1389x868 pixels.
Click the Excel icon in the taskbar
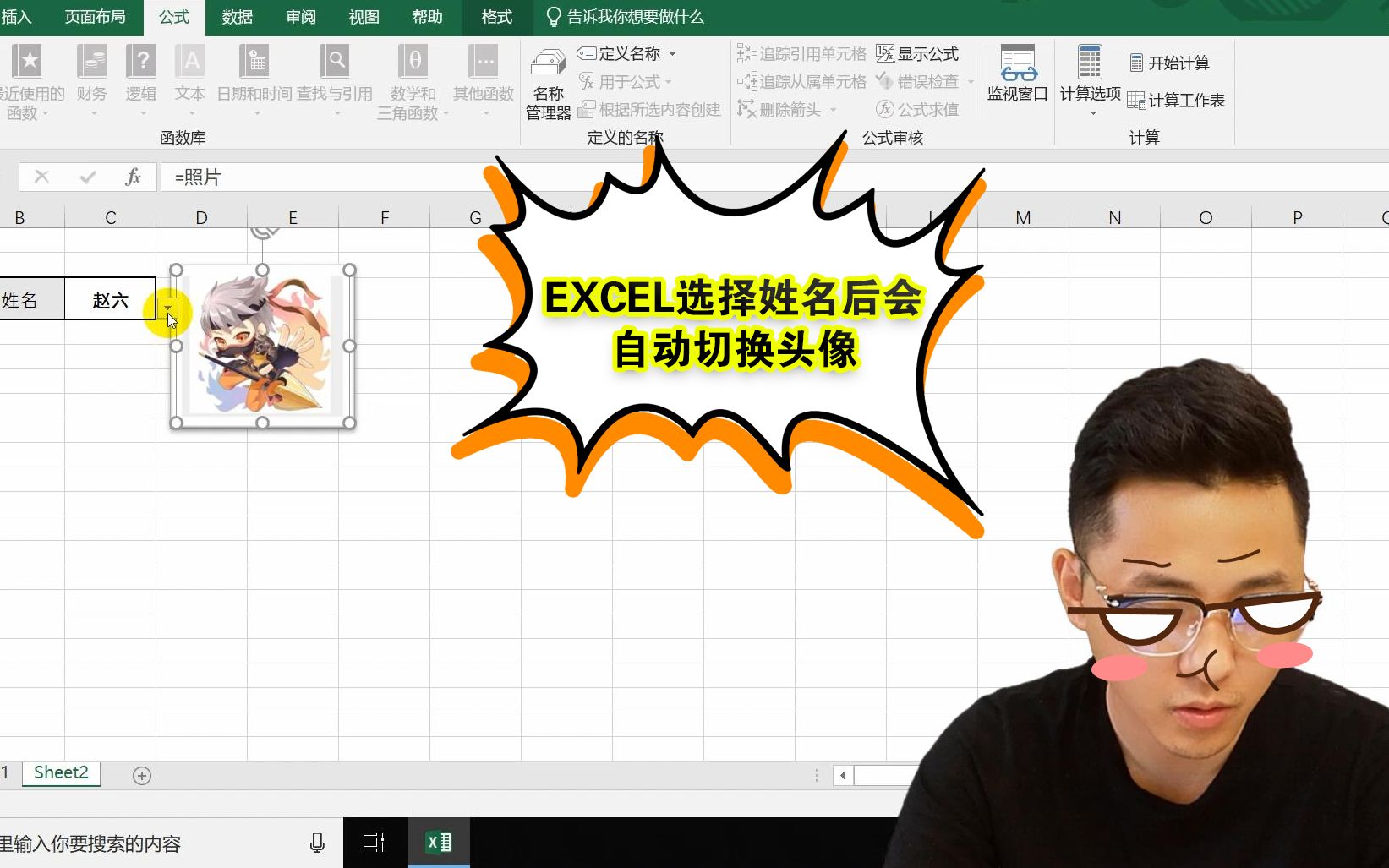coord(439,842)
